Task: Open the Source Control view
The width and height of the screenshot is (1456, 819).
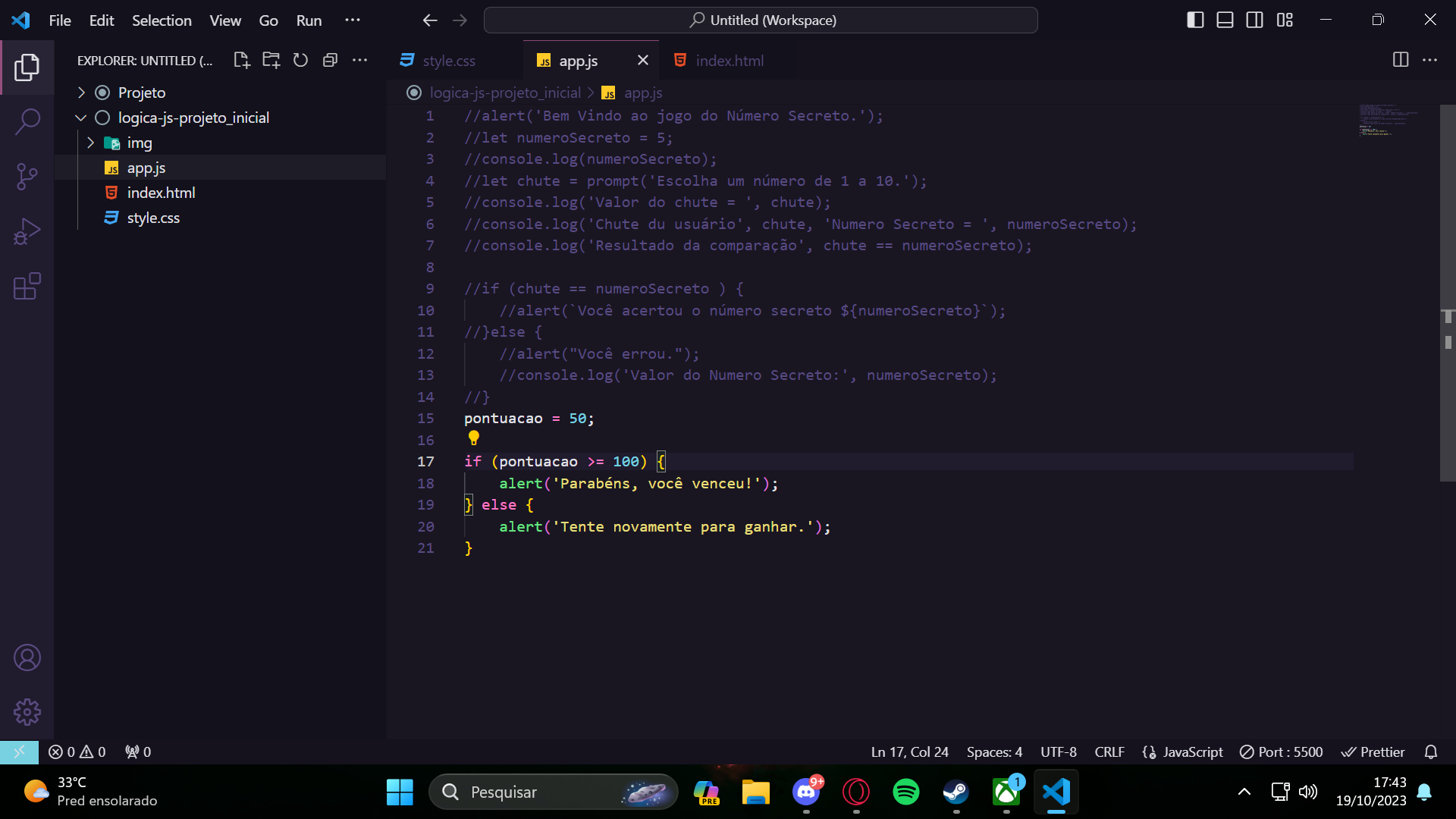Action: click(x=27, y=177)
